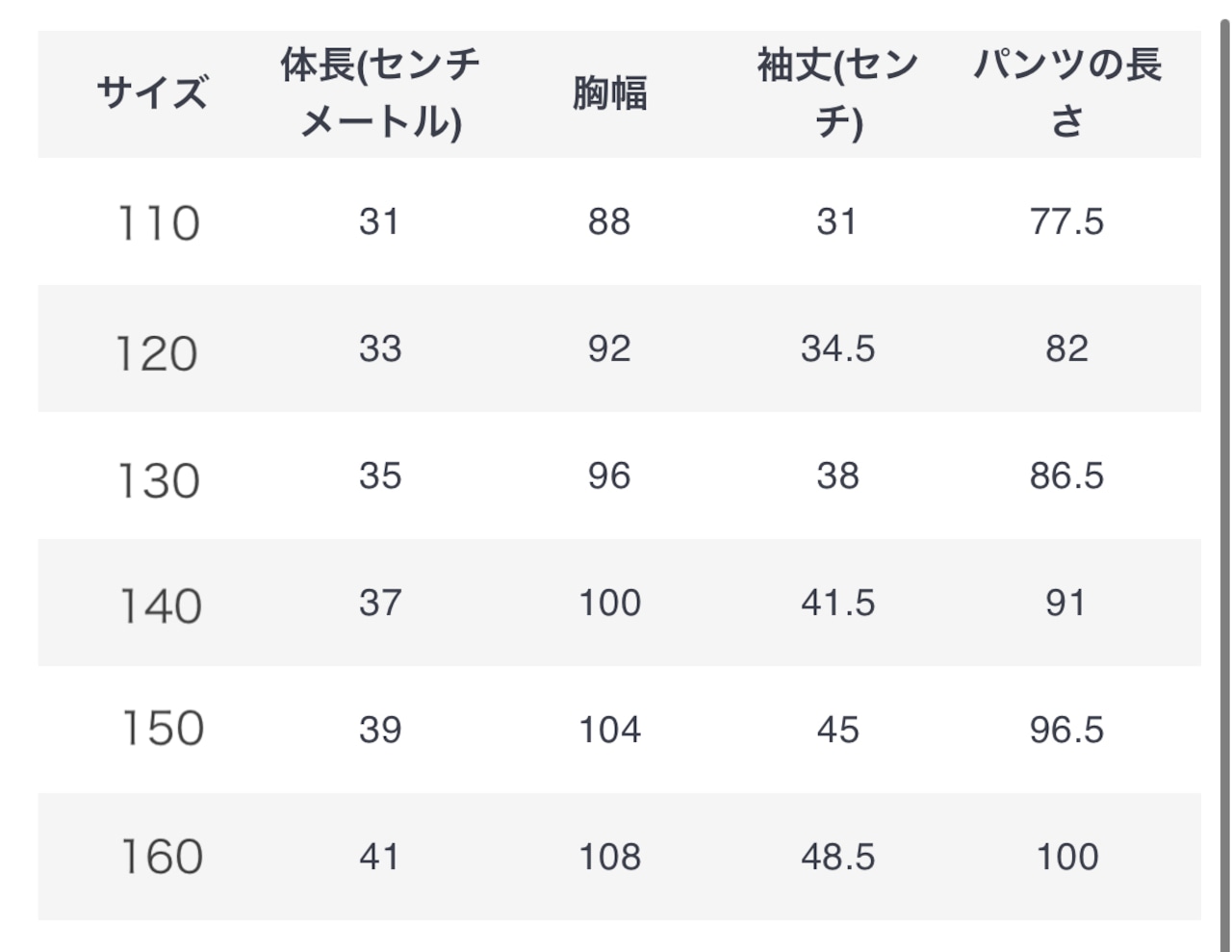Click the 体長(センチメートル) column header
Image resolution: width=1232 pixels, height=952 pixels.
click(x=380, y=94)
